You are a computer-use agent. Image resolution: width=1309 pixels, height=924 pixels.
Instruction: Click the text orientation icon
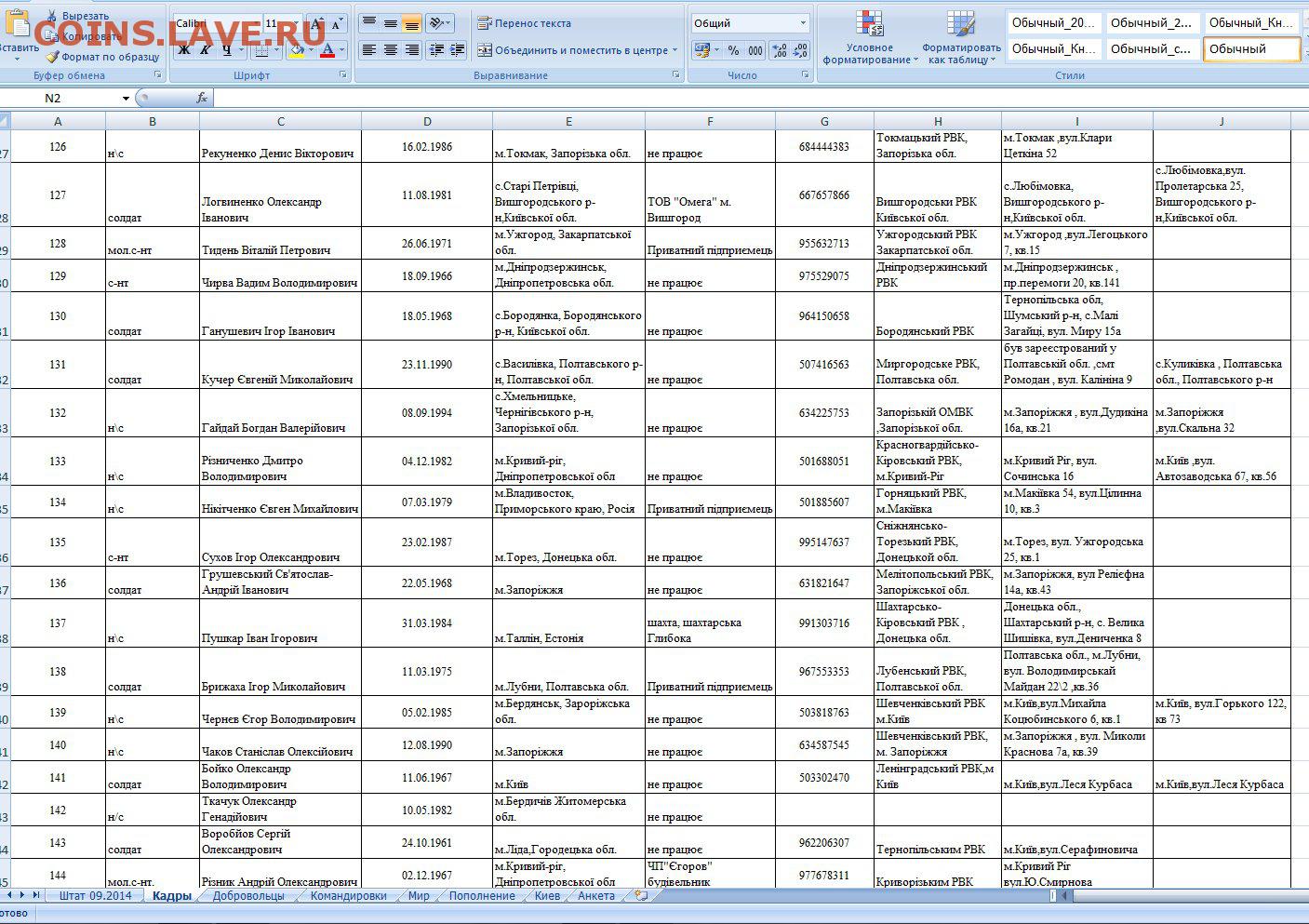coord(437,23)
